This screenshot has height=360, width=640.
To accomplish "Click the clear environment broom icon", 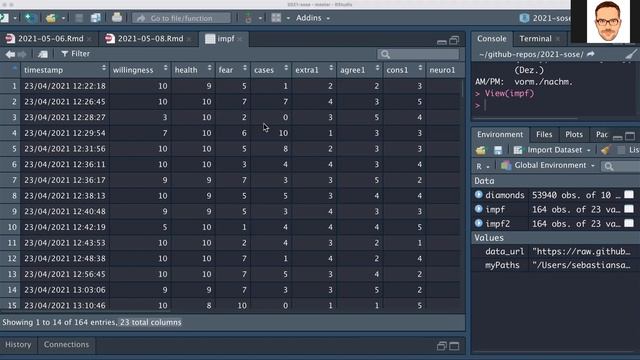I will click(x=606, y=150).
